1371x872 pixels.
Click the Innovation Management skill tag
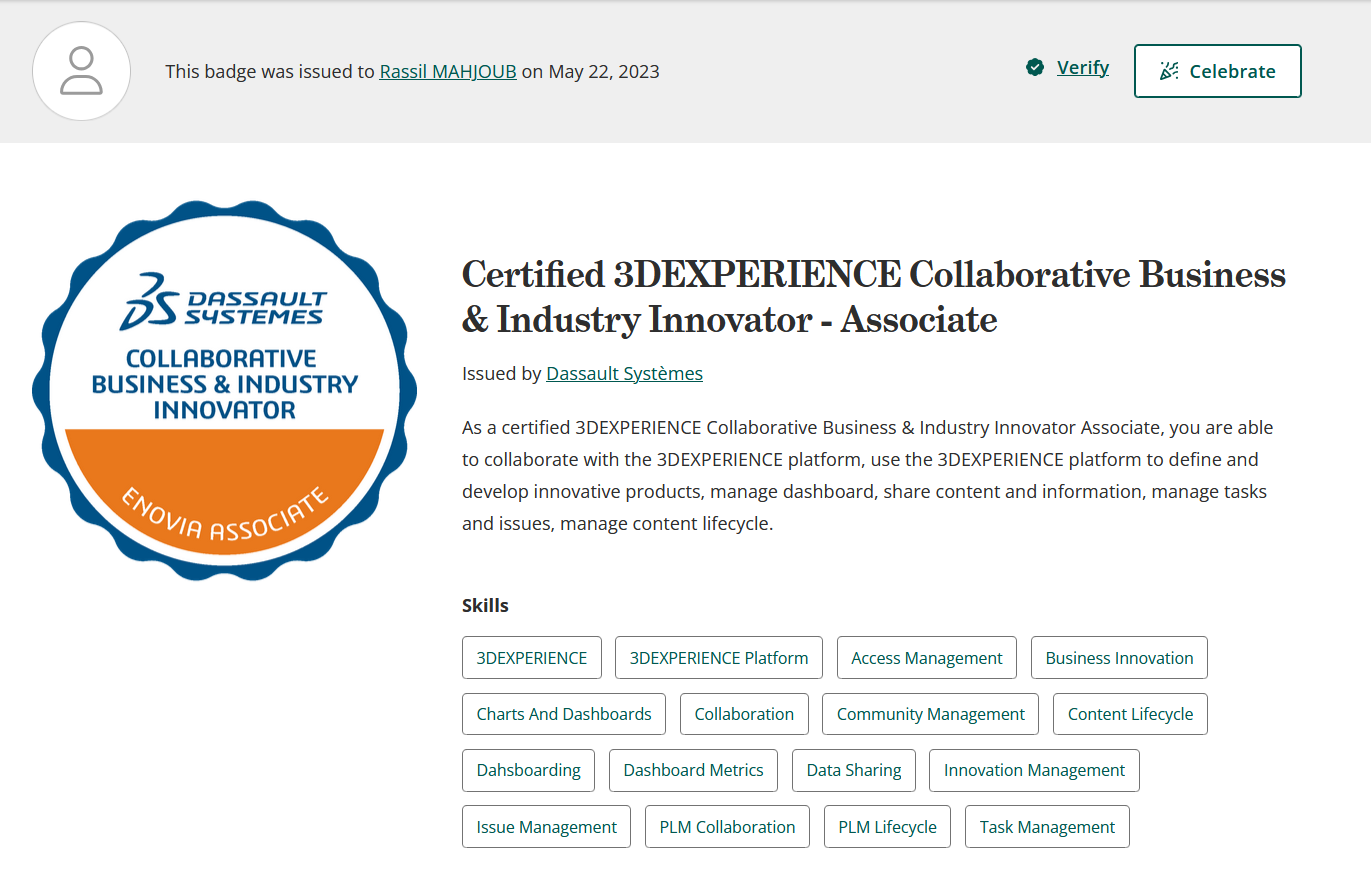(1034, 770)
